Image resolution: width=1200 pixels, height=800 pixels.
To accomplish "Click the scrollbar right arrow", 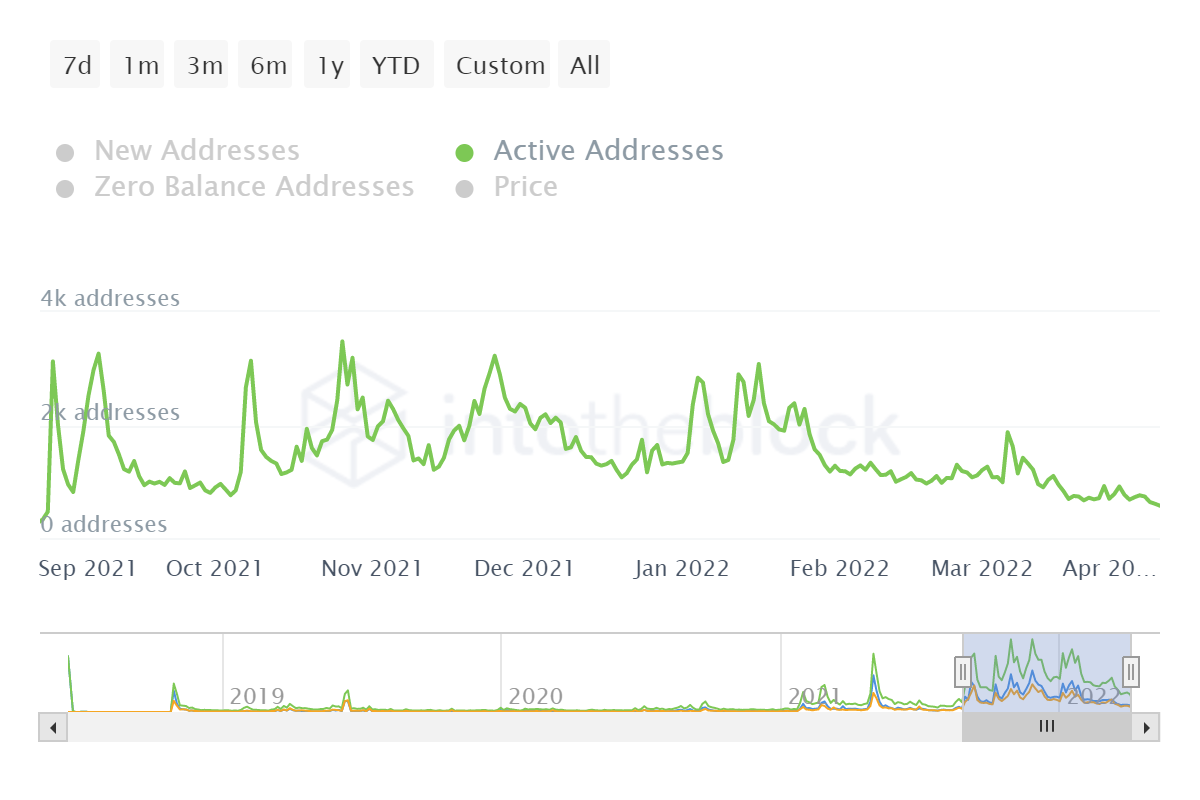I will click(1146, 727).
